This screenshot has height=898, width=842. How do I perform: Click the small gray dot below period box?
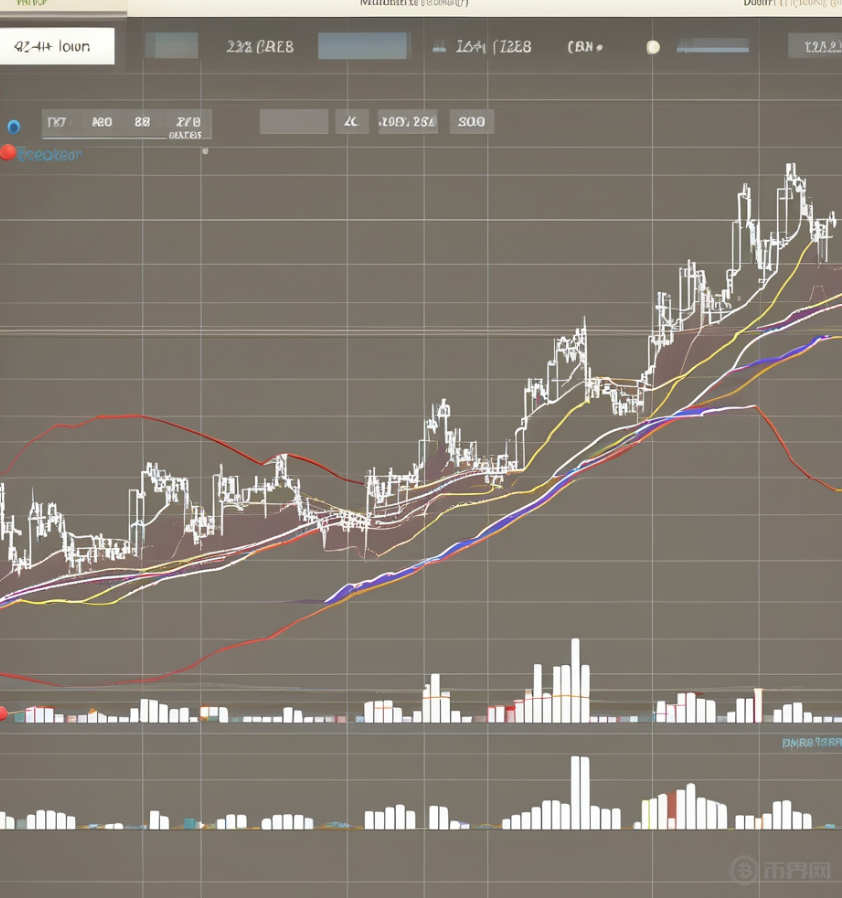[x=205, y=152]
